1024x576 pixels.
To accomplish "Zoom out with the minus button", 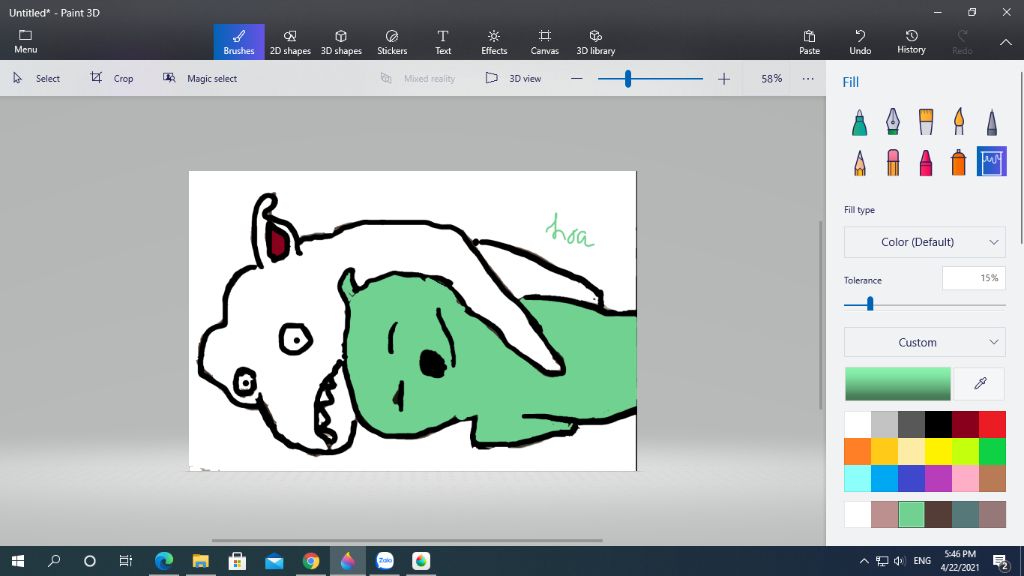I will 576,78.
